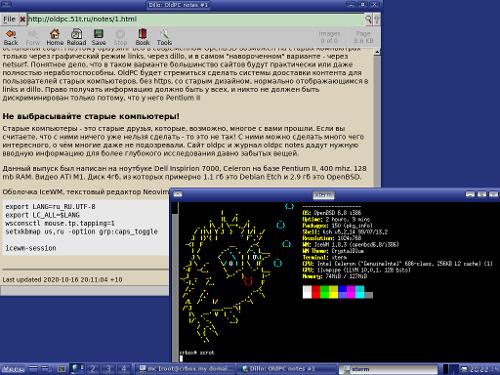Open the Home page in Dillo
The height and width of the screenshot is (375, 500).
55,37
